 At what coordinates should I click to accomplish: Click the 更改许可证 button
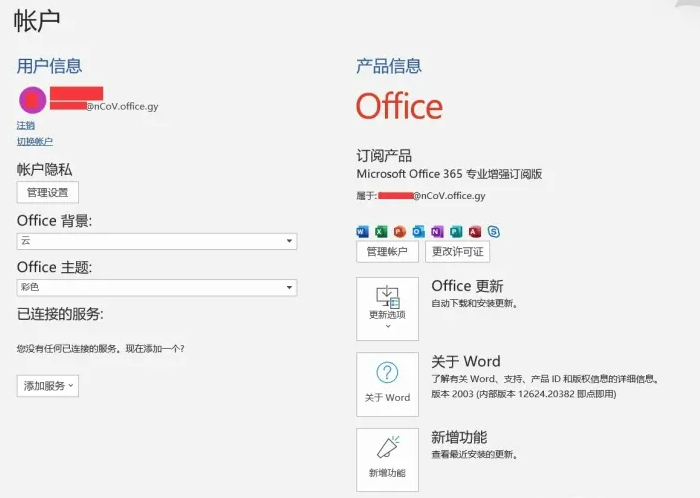coord(458,252)
